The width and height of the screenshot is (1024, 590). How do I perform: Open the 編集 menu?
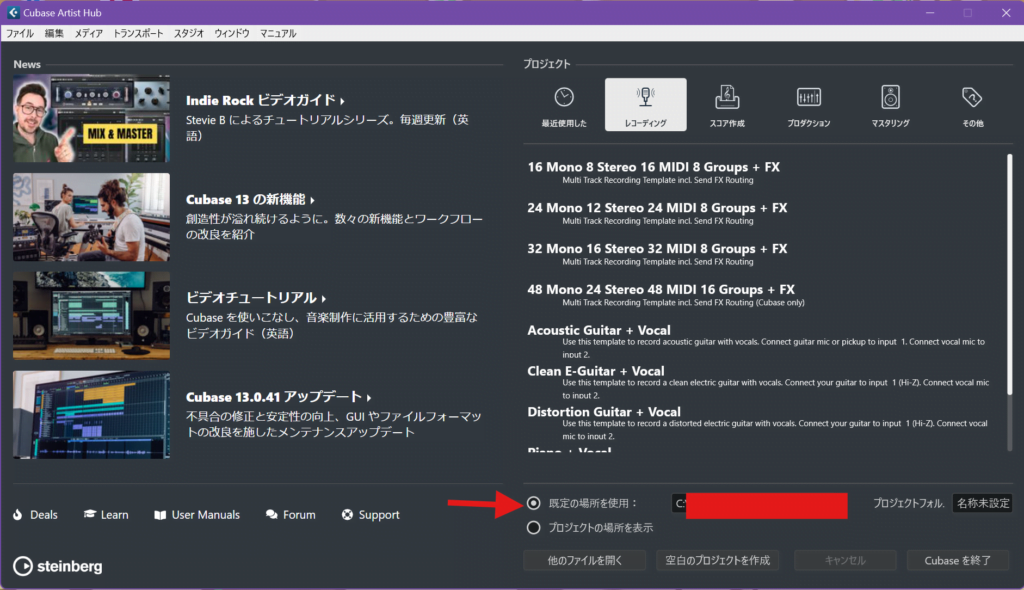54,33
